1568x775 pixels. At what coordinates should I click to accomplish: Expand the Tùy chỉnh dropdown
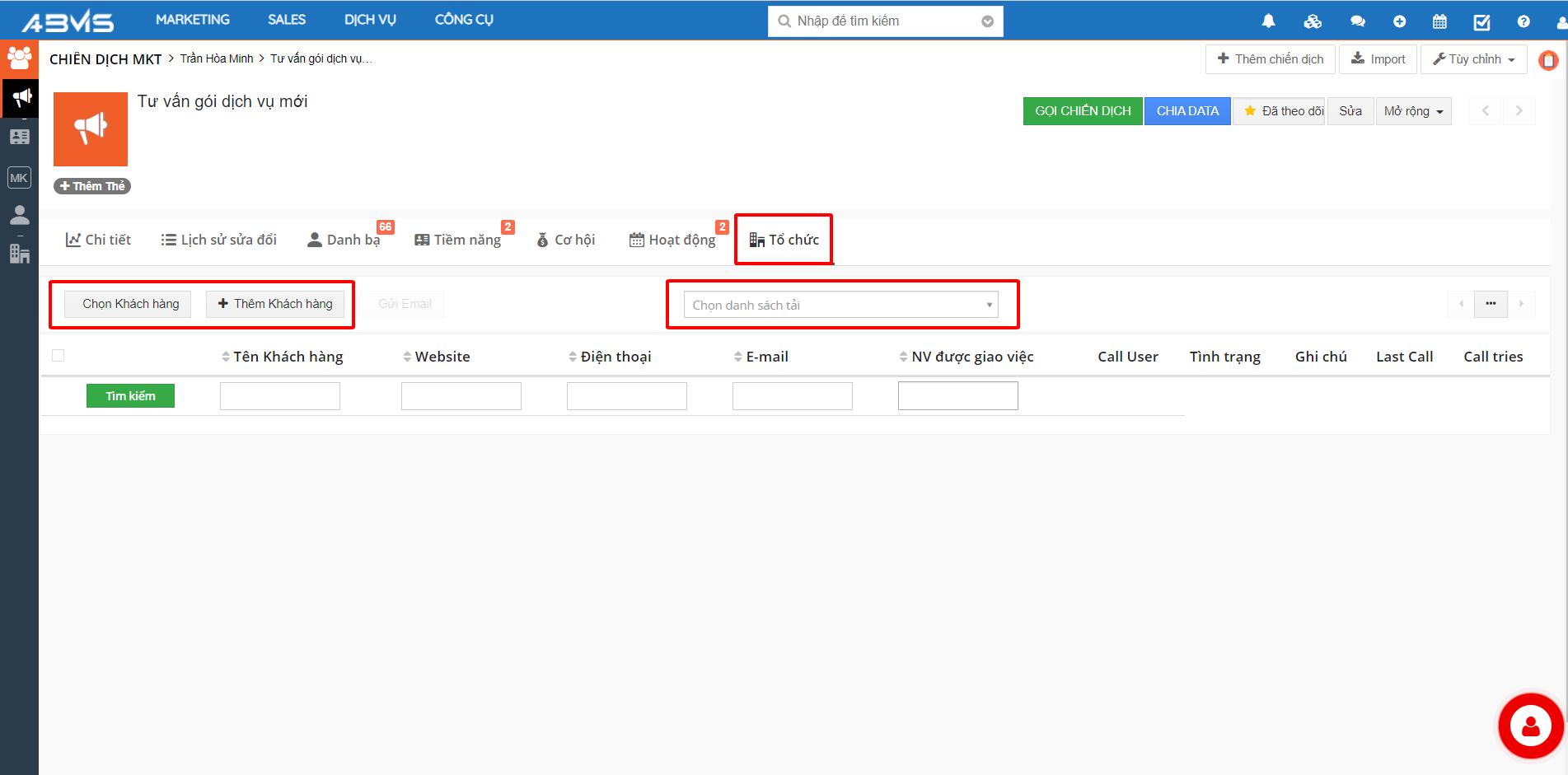pos(1473,59)
